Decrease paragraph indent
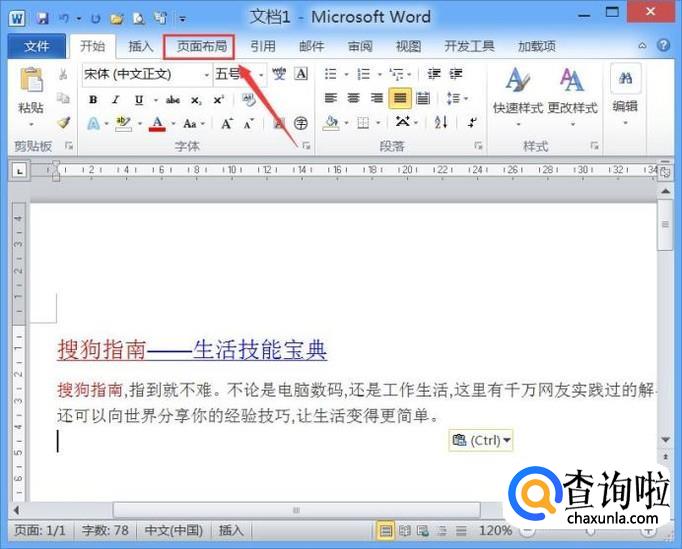The height and width of the screenshot is (549, 682). pyautogui.click(x=434, y=74)
